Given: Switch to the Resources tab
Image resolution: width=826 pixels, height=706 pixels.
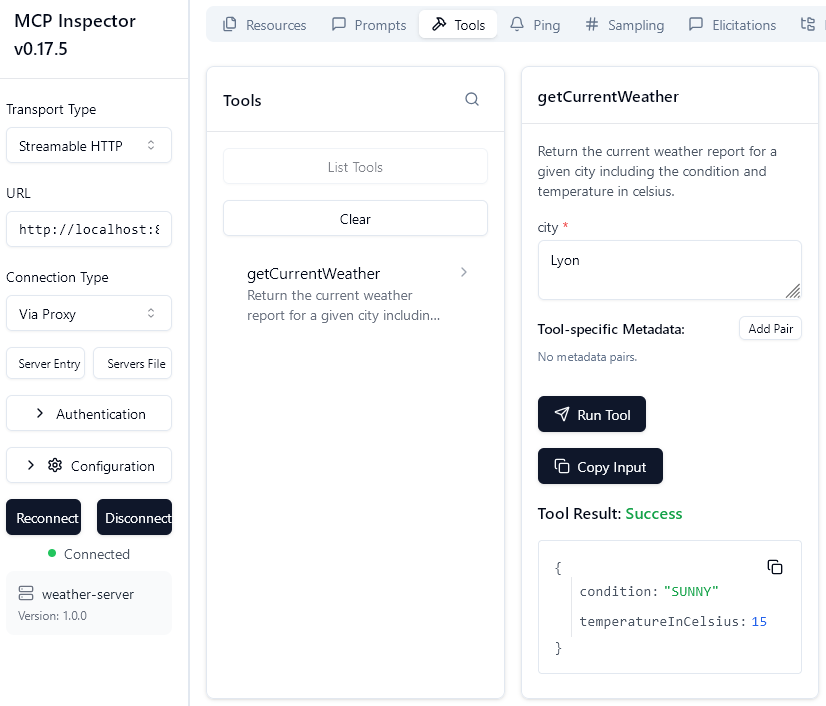Looking at the screenshot, I should [x=265, y=25].
